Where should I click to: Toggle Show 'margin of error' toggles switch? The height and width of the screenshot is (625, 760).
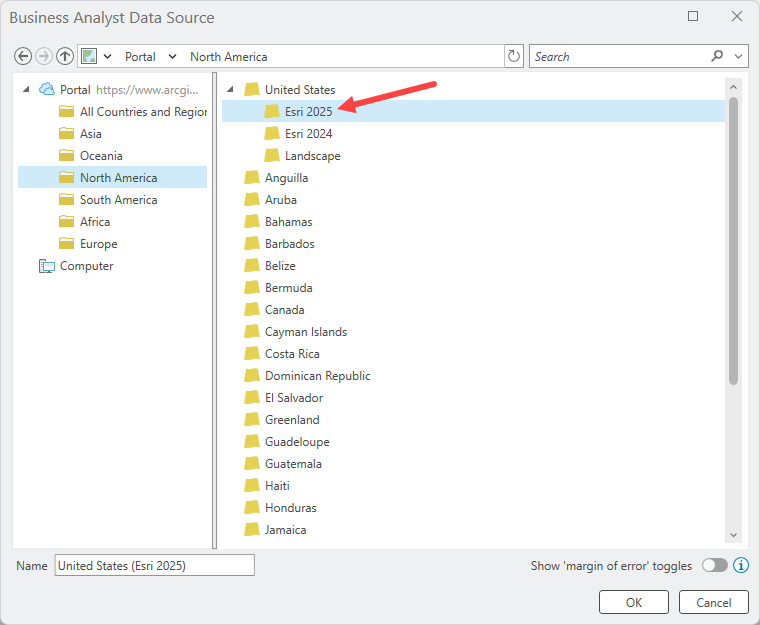tap(715, 565)
